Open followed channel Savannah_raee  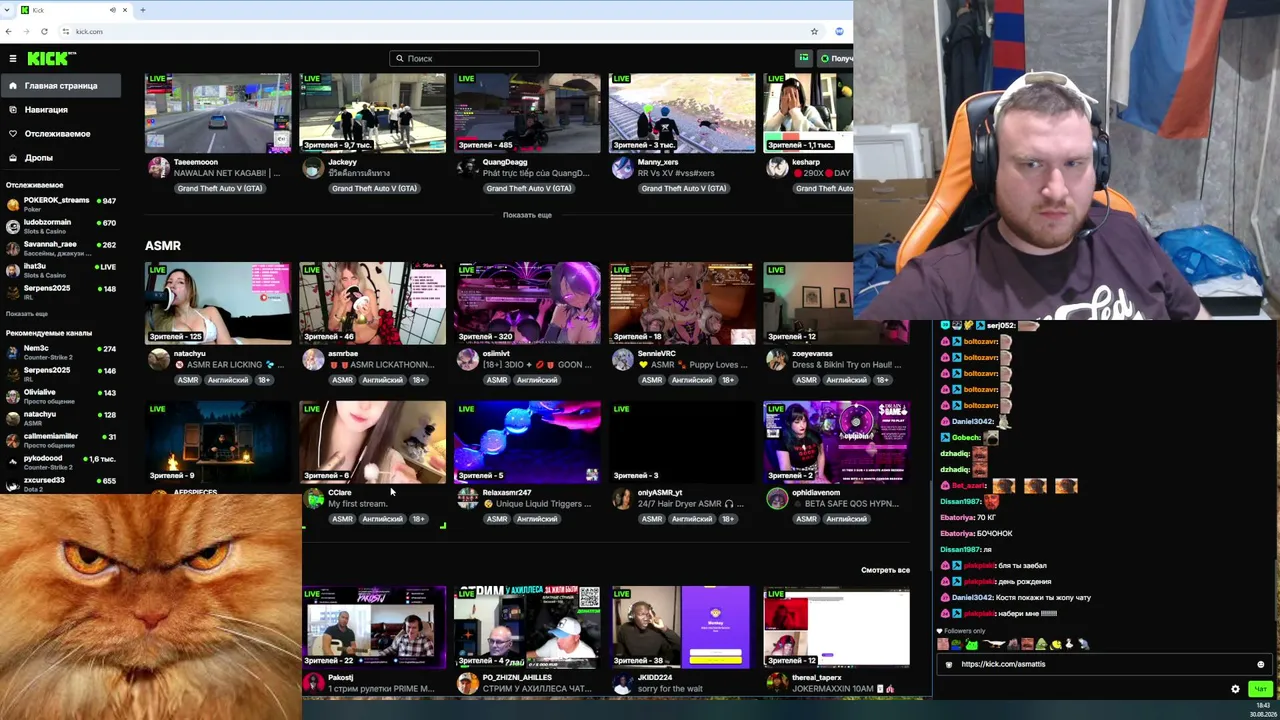coord(61,248)
